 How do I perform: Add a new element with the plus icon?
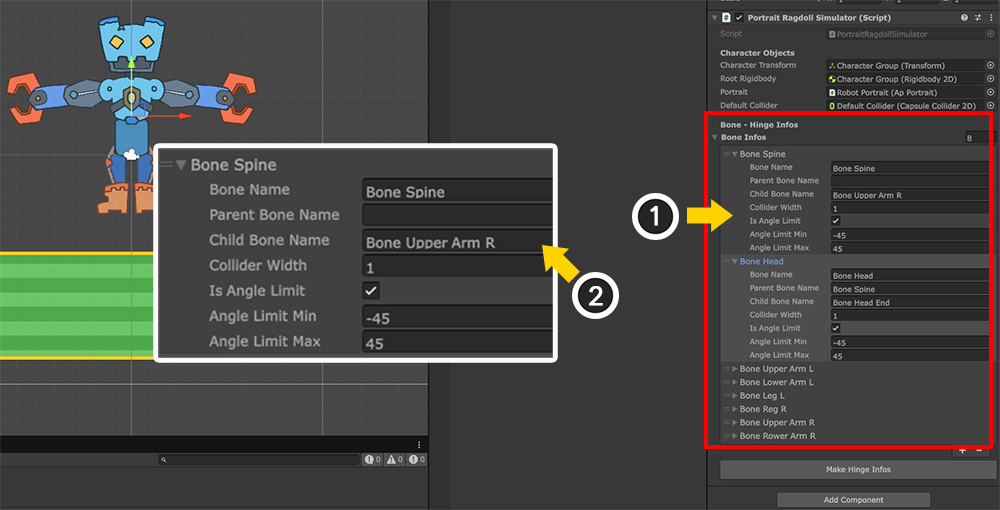(962, 451)
